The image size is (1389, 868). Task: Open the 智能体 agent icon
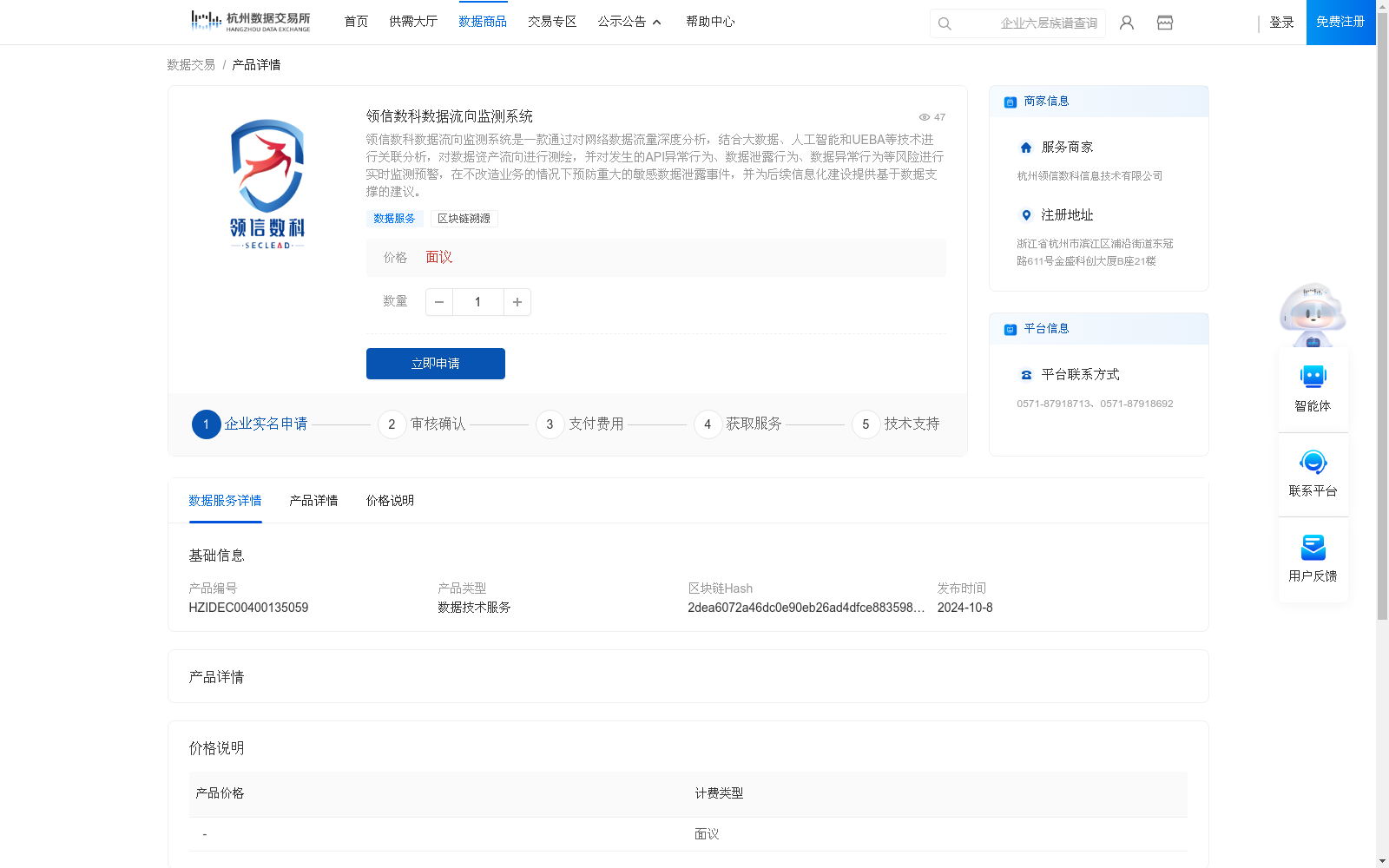click(x=1313, y=377)
